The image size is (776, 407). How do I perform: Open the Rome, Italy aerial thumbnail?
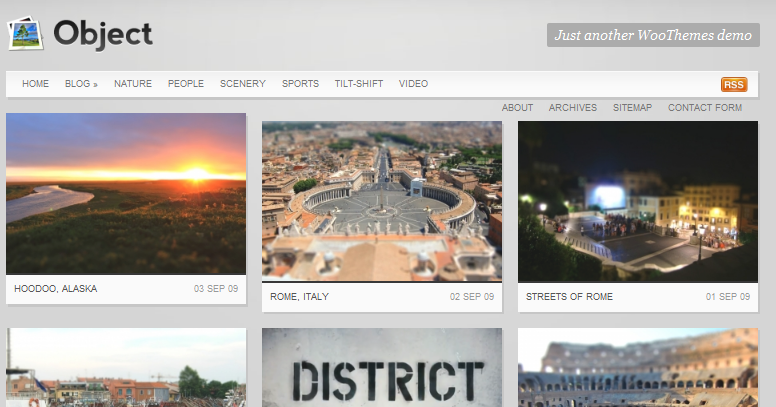pos(382,202)
